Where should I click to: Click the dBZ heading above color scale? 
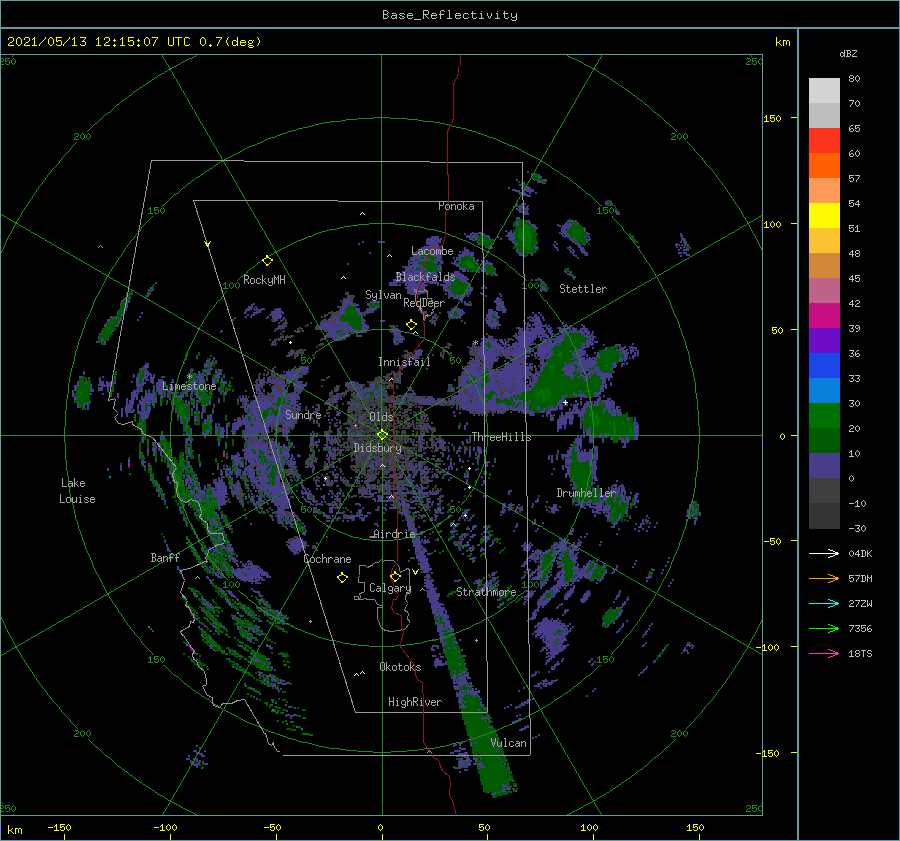848,53
